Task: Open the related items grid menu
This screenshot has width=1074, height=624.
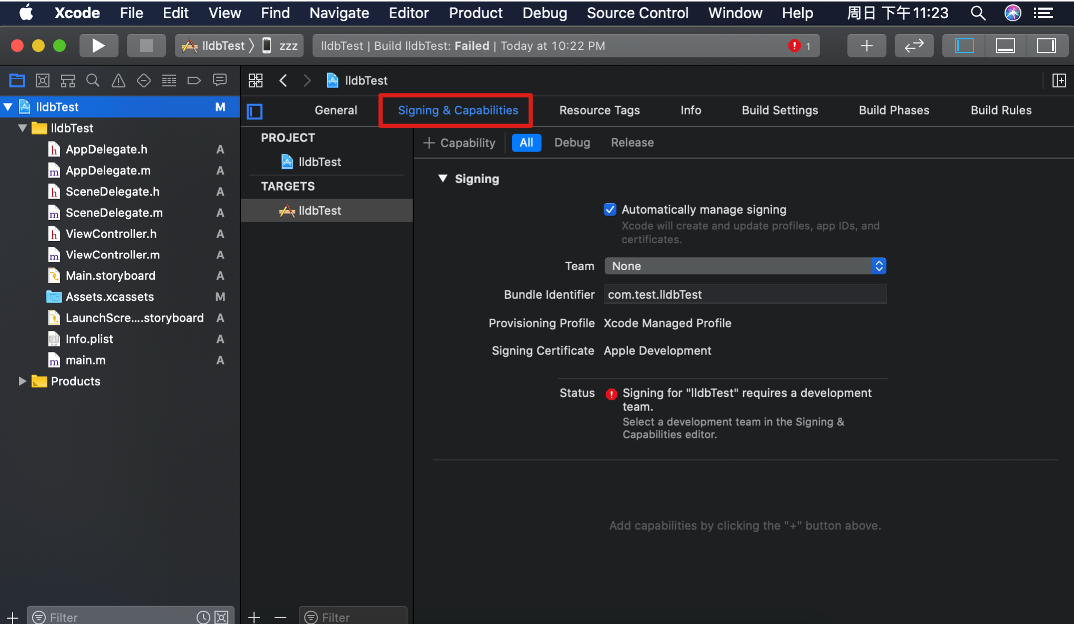Action: pyautogui.click(x=255, y=81)
